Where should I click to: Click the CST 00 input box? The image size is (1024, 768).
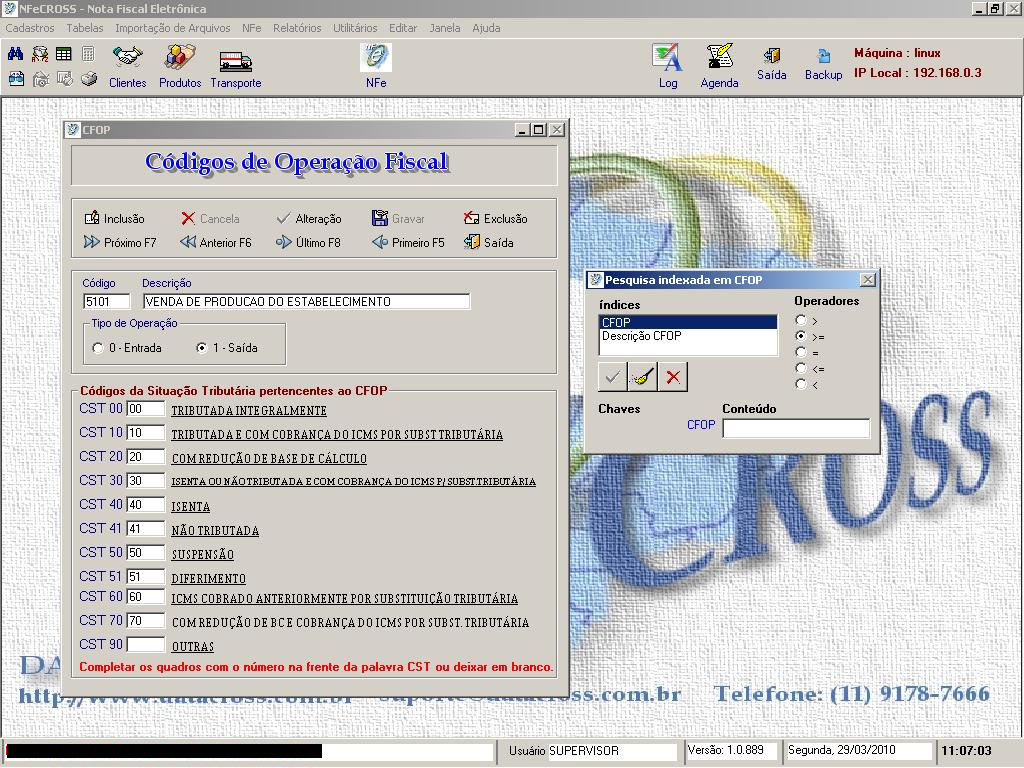coord(146,408)
